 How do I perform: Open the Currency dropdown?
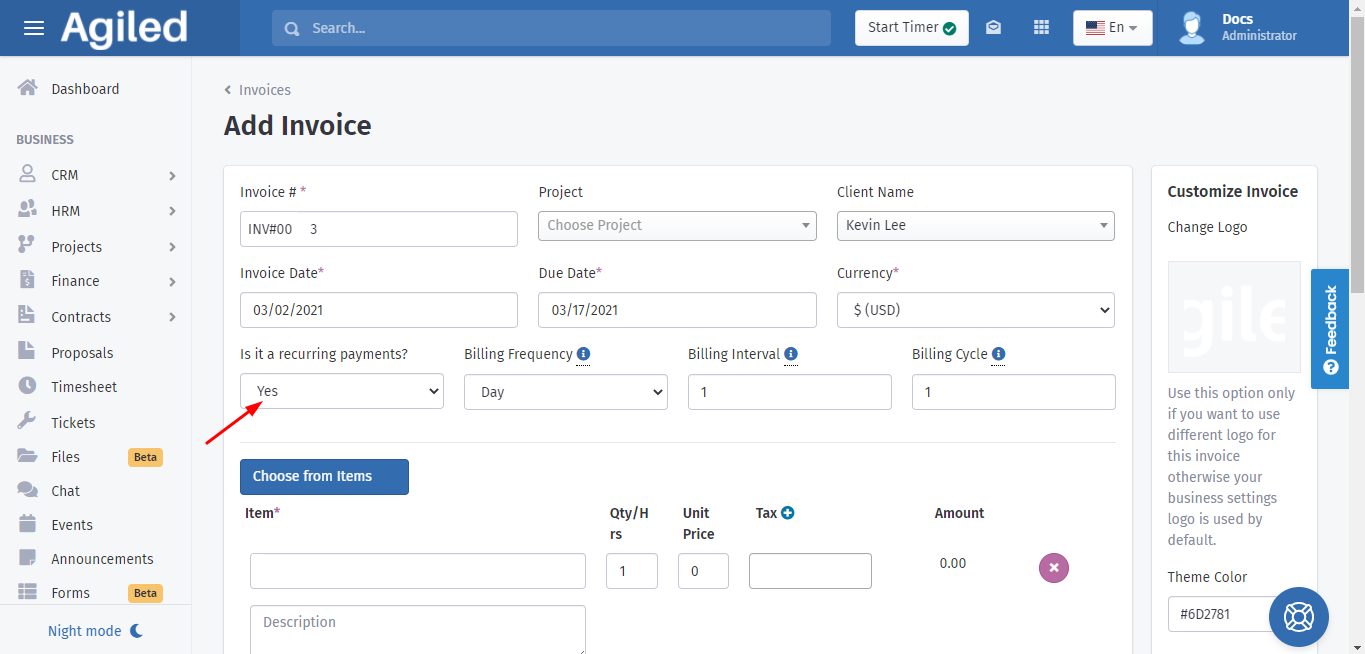(x=975, y=310)
